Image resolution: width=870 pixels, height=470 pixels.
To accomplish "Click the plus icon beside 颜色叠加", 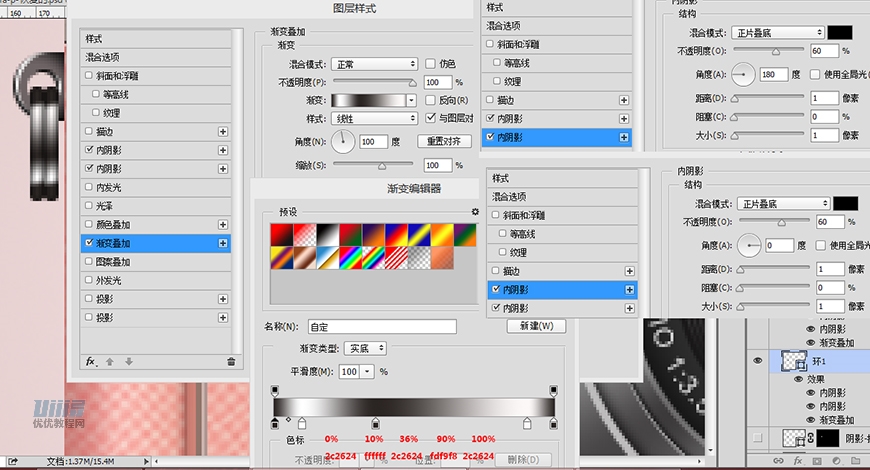I will [x=222, y=225].
